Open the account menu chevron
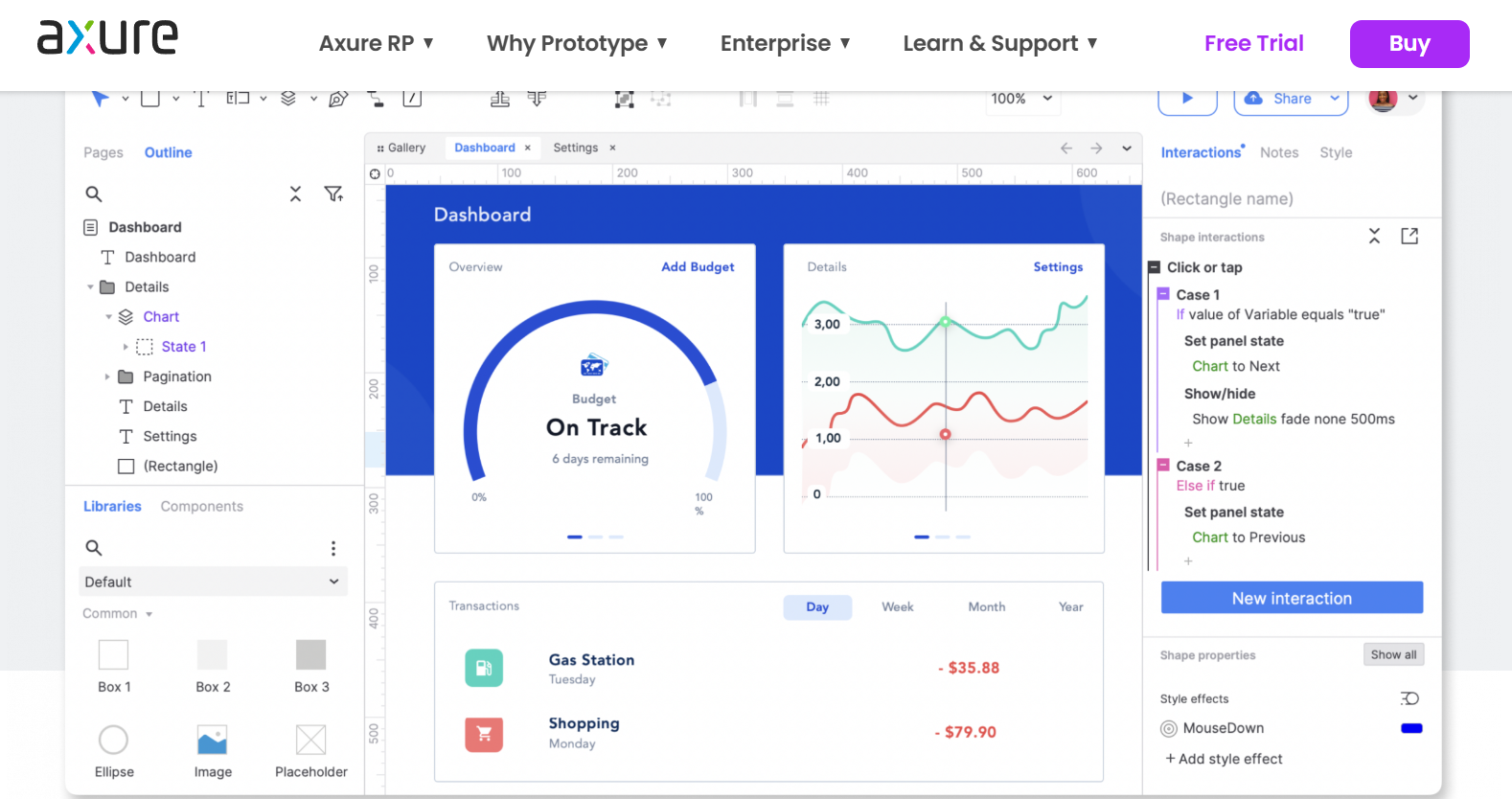This screenshot has width=1512, height=799. point(1412,98)
